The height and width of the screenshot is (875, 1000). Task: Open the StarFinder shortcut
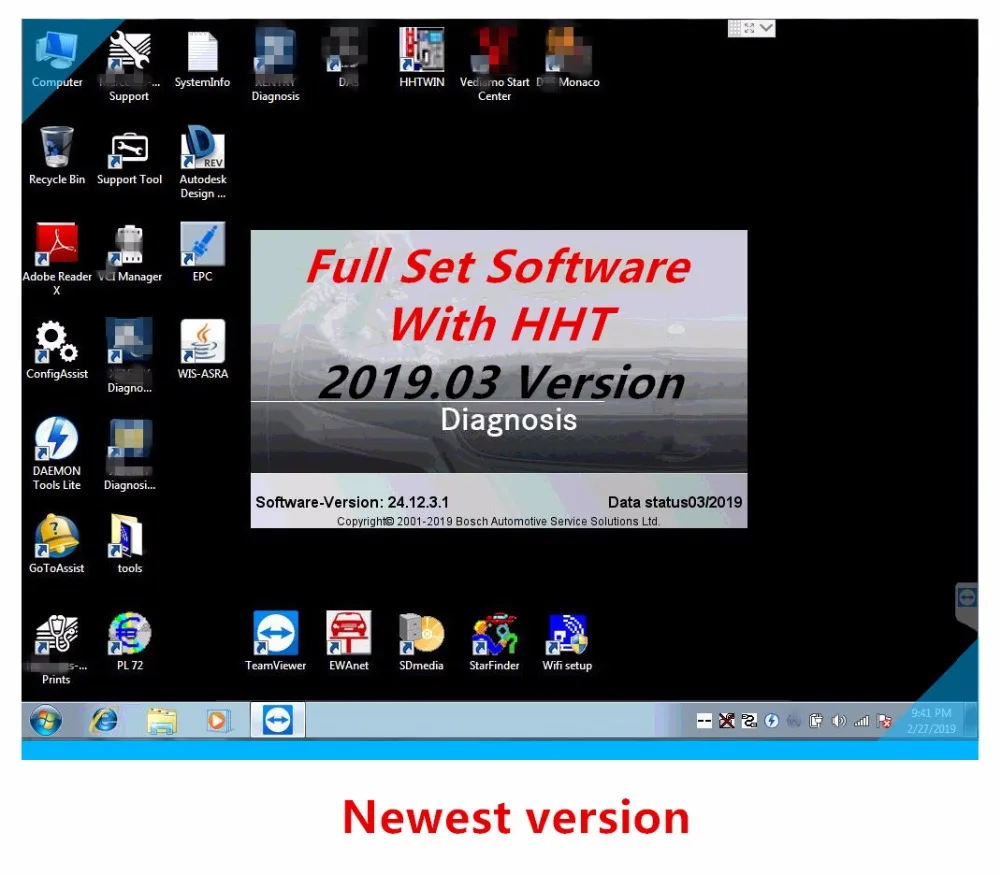[x=494, y=642]
